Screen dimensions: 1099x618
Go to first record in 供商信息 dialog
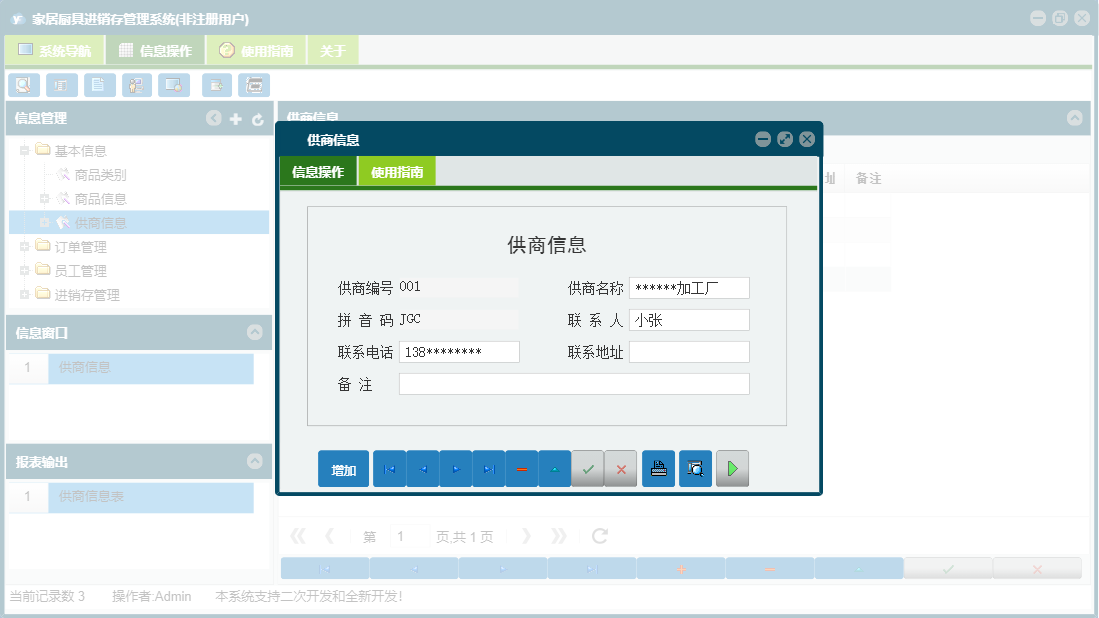(x=390, y=469)
